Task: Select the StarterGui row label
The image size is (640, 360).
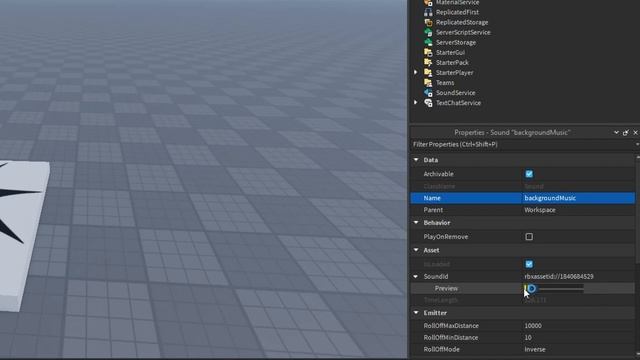Action: point(450,52)
